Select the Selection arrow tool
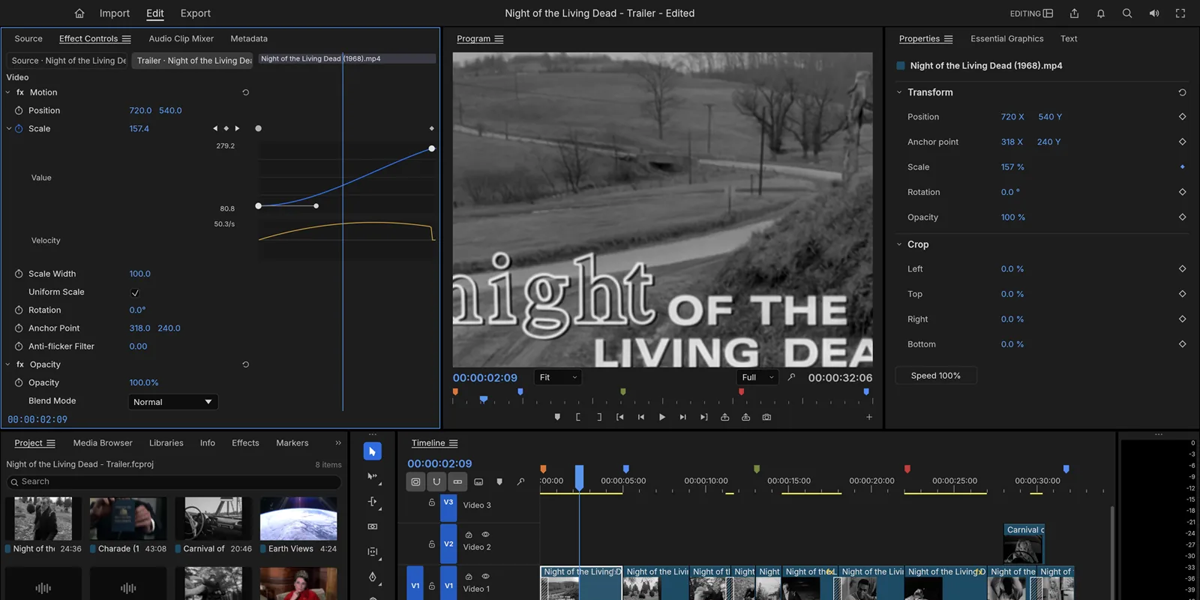The width and height of the screenshot is (1200, 600). (x=372, y=451)
